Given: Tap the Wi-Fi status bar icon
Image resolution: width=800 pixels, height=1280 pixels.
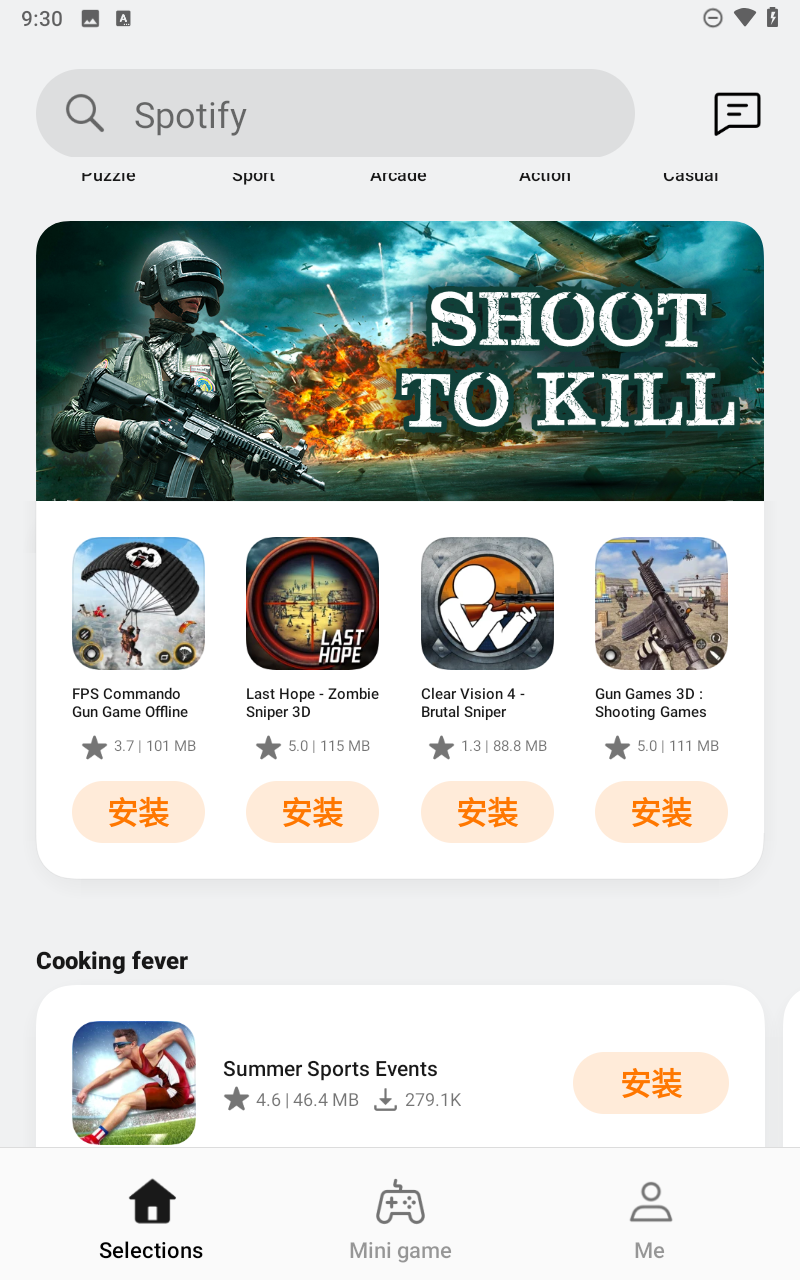Looking at the screenshot, I should (x=744, y=17).
